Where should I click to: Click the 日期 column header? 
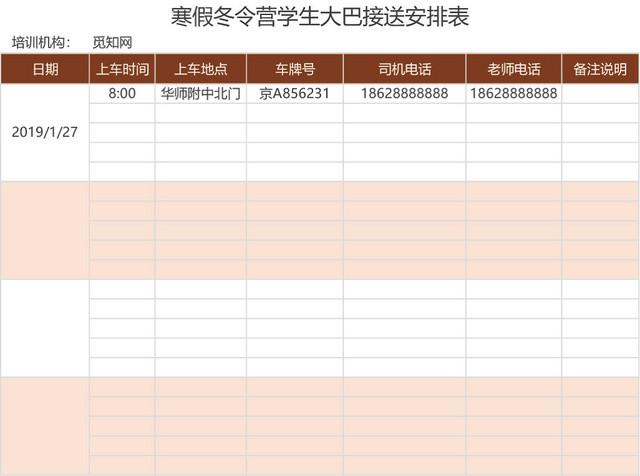pos(45,69)
